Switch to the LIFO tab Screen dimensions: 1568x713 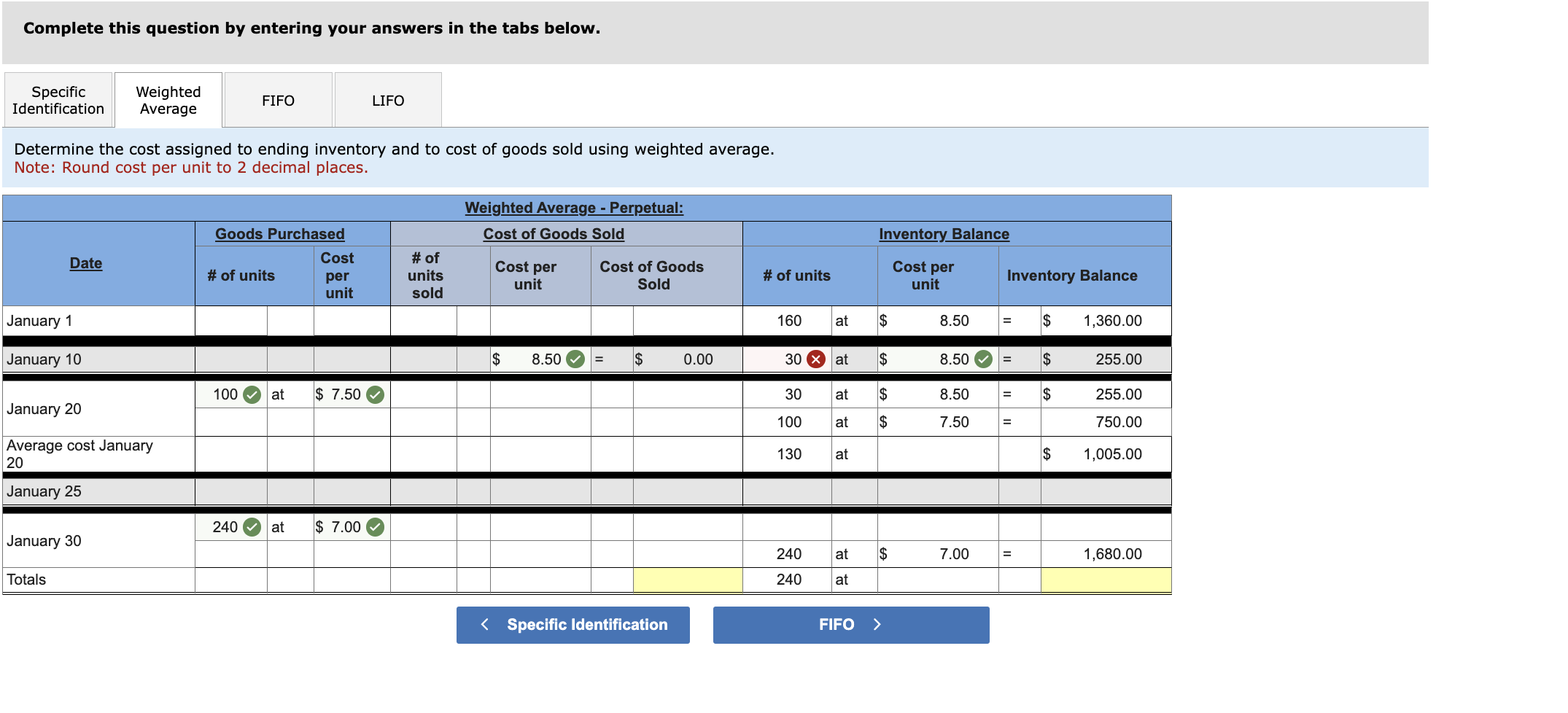[388, 100]
